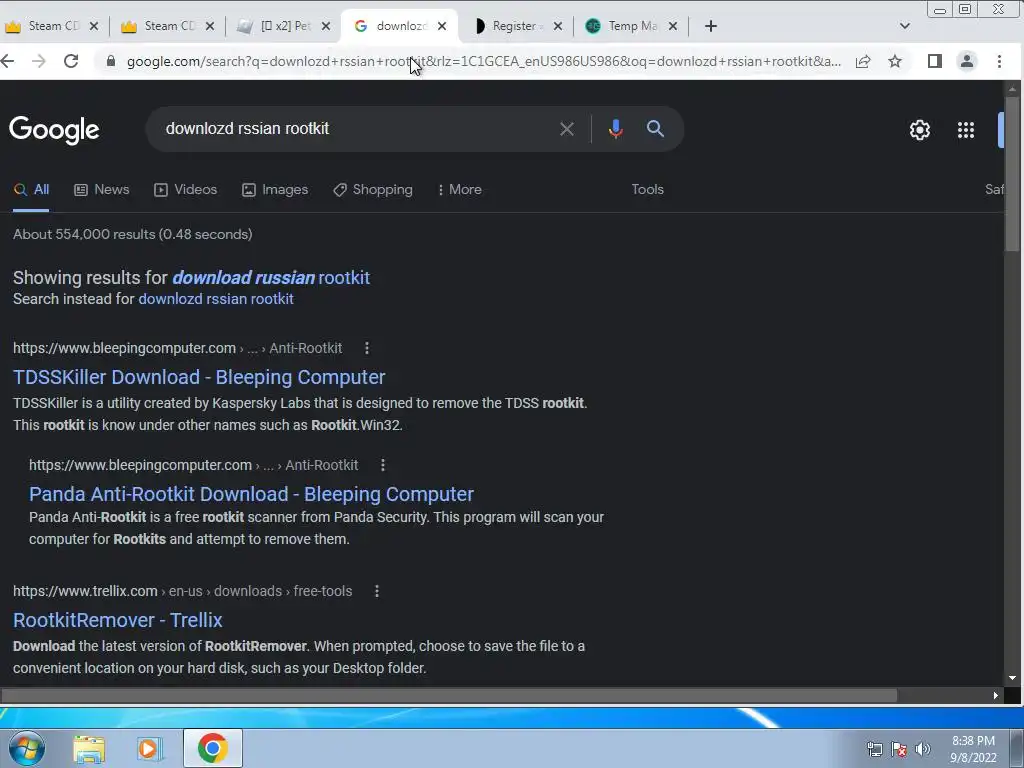
Task: Click the scroll right arrow
Action: click(x=996, y=696)
